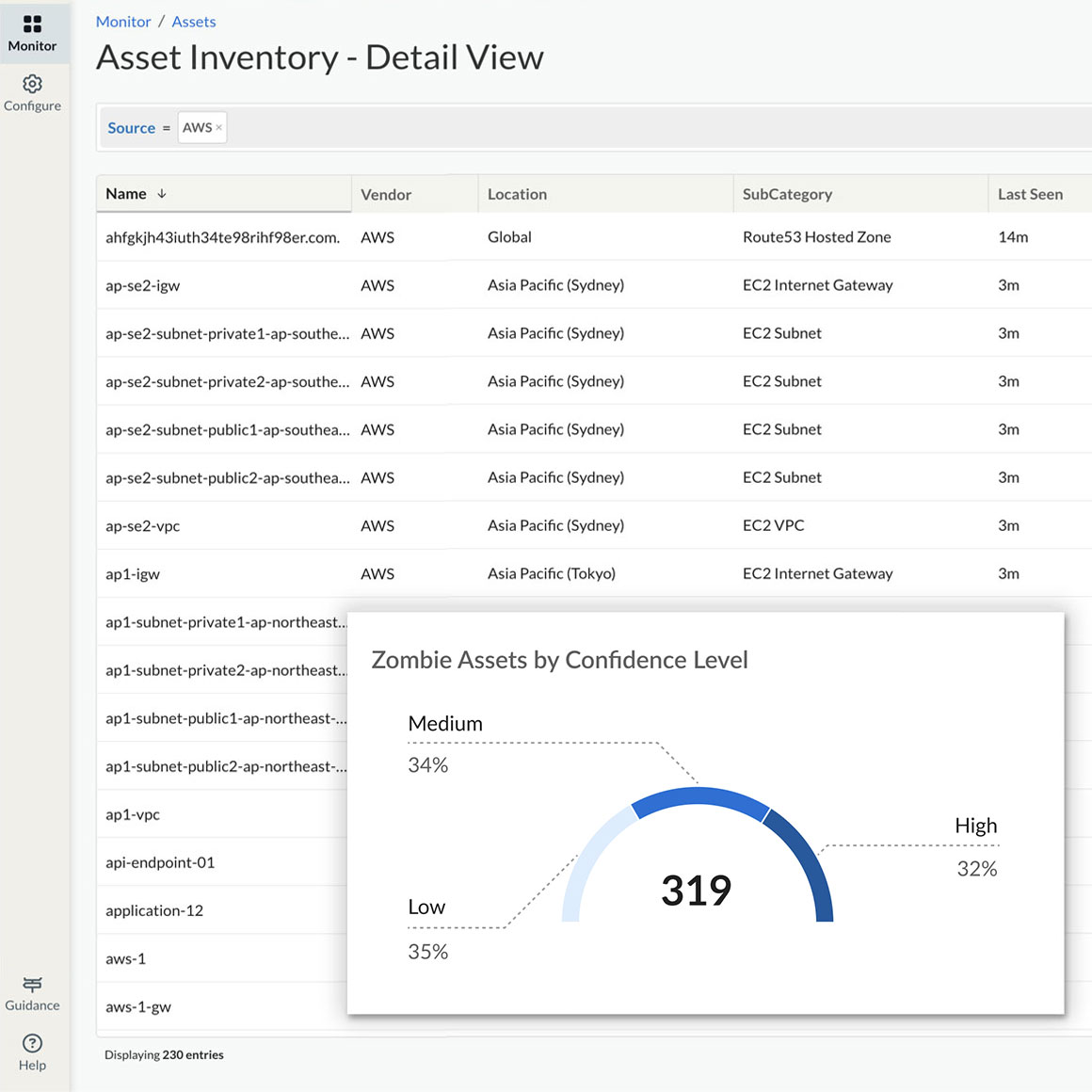Go to Assets breadcrumb link
The height and width of the screenshot is (1092, 1092).
coord(194,22)
